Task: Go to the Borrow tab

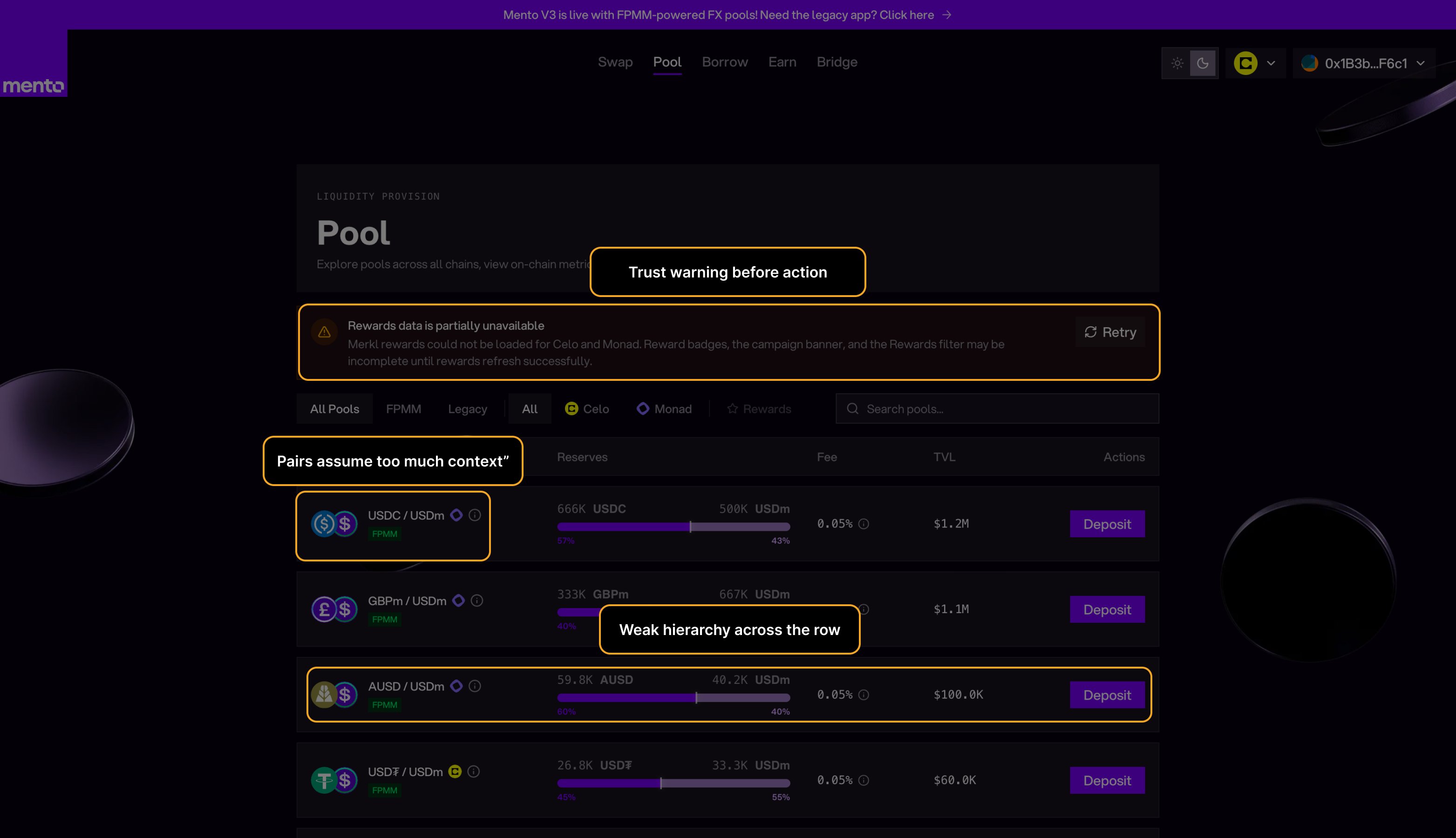Action: pyautogui.click(x=725, y=62)
